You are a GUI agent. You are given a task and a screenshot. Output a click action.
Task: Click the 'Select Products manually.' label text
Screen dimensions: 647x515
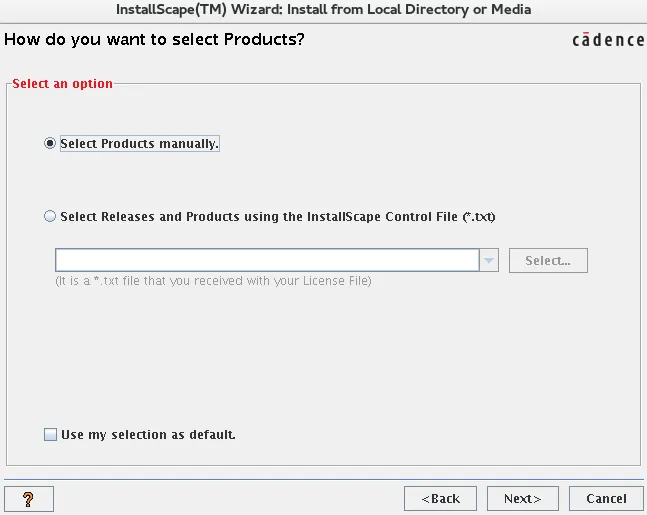tap(139, 144)
